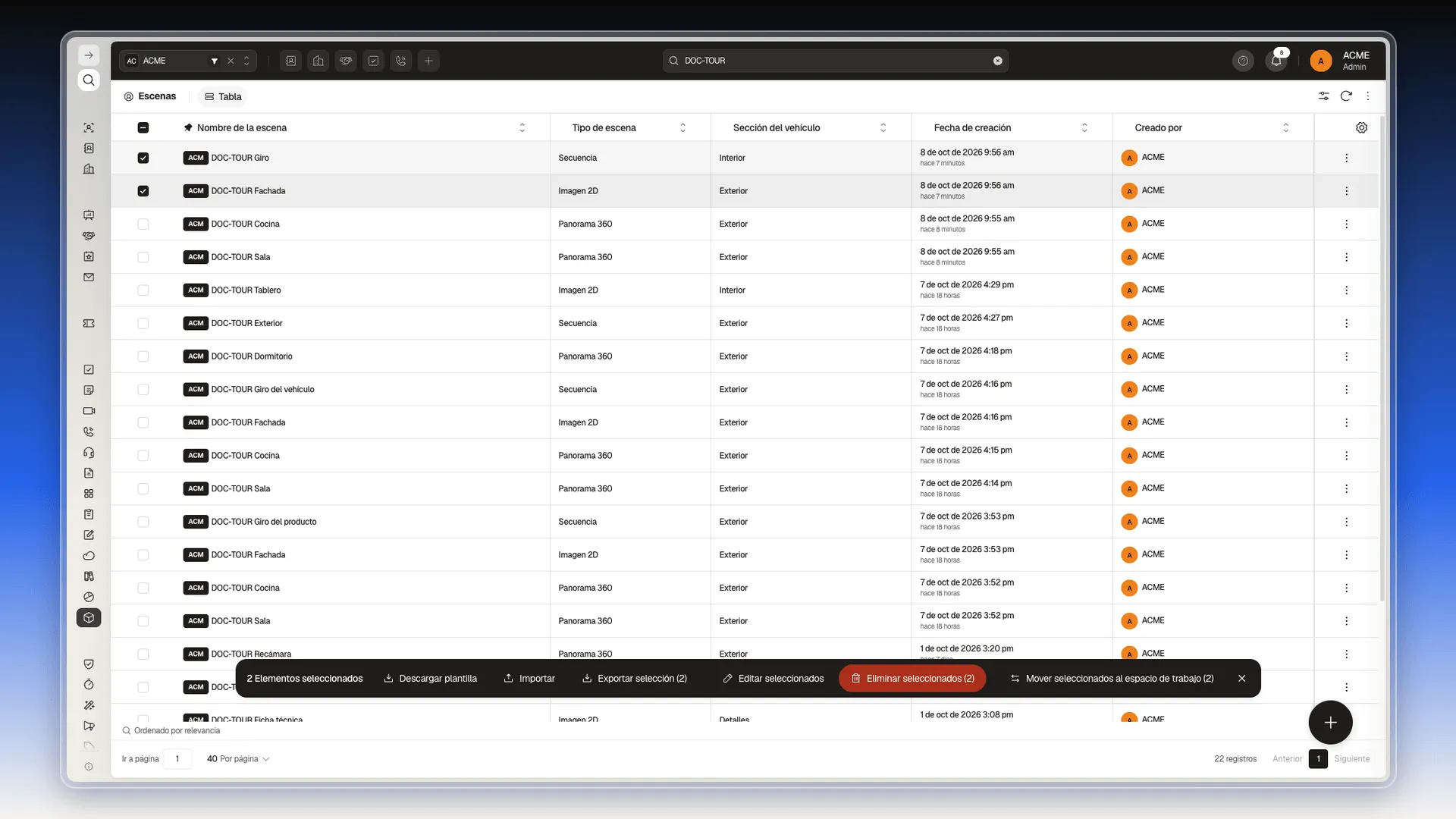The width and height of the screenshot is (1456, 819).
Task: Open the phone calls icon in top toolbar
Action: click(401, 61)
